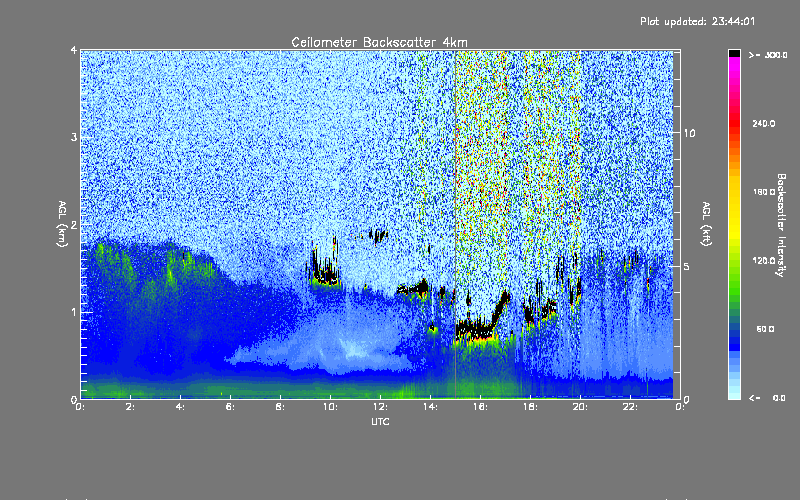Click the yellow segment of the colorbar
The image size is (800, 500).
pos(734,209)
